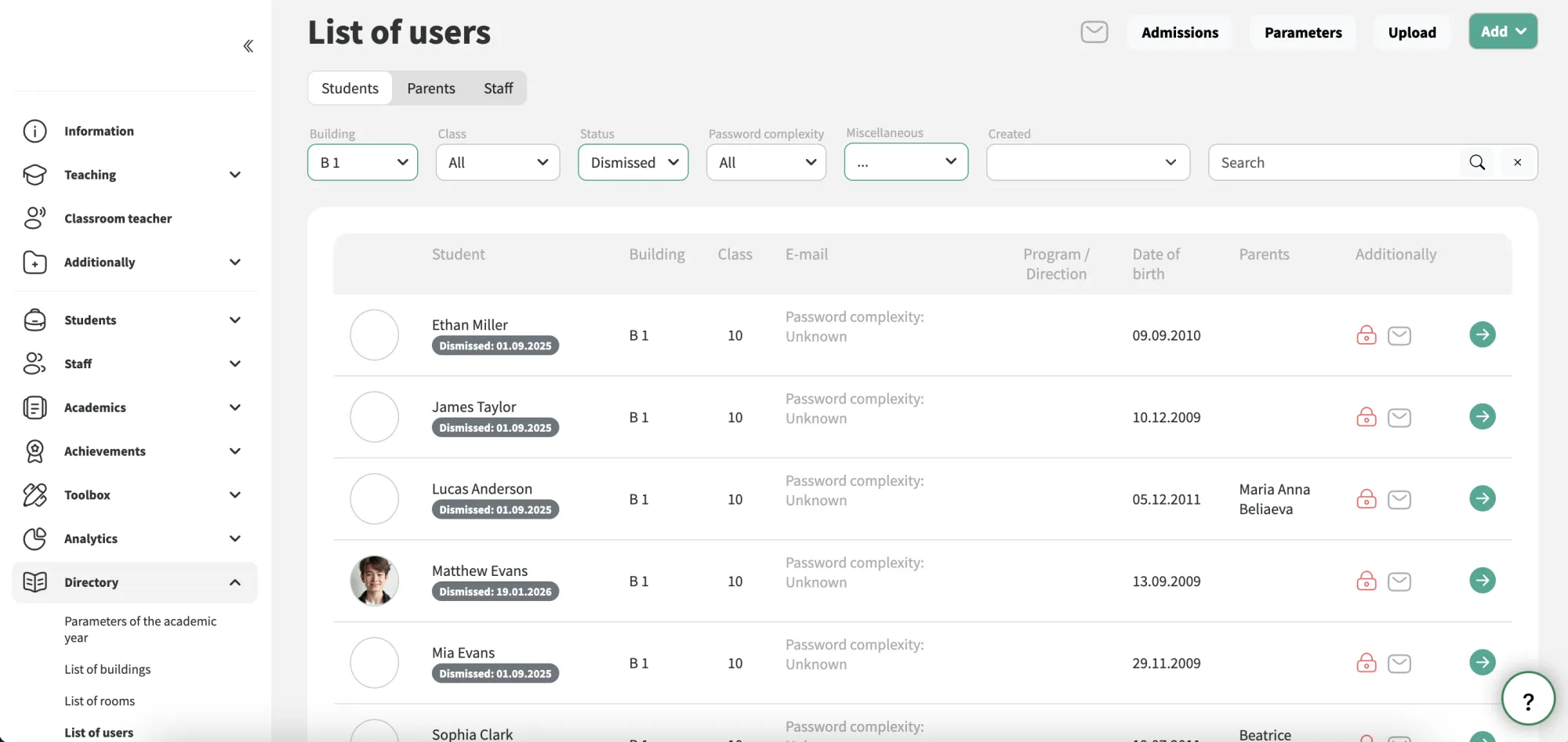Click the mail icon in Lucas Anderson's row
Image resolution: width=1568 pixels, height=742 pixels.
(x=1399, y=500)
